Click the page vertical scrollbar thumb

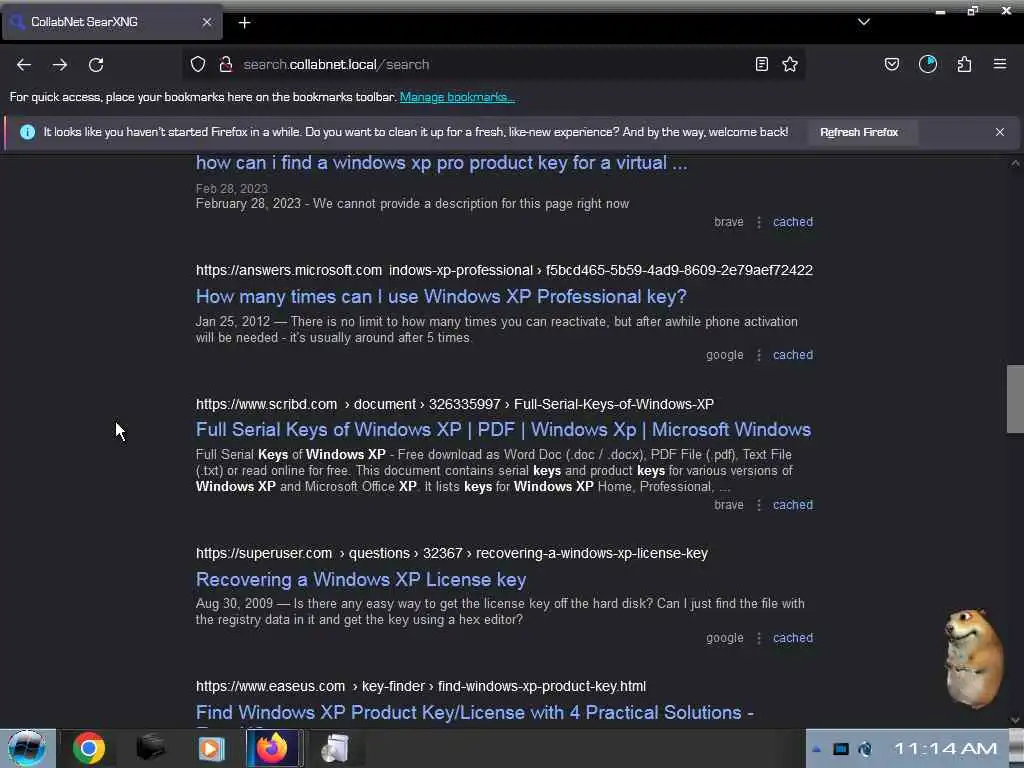pos(1015,399)
